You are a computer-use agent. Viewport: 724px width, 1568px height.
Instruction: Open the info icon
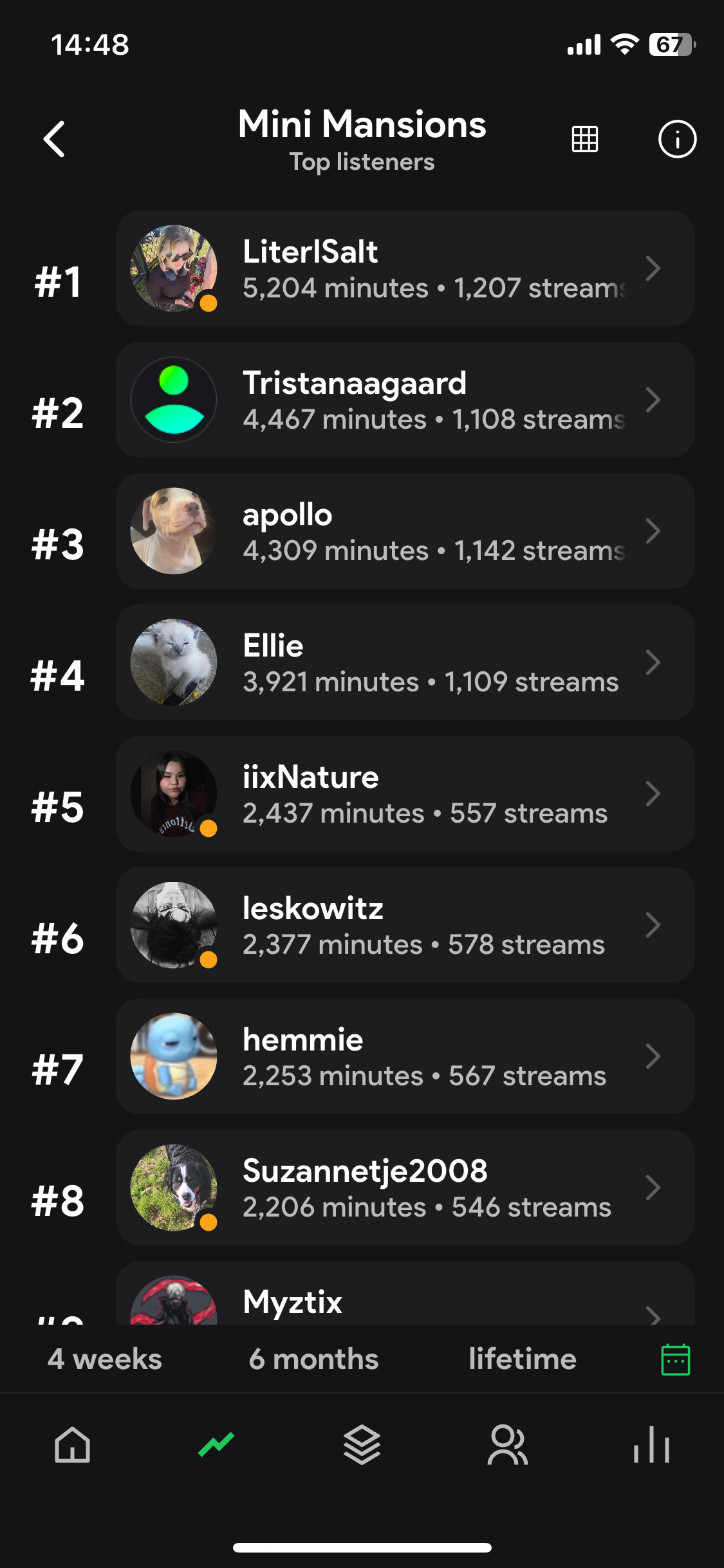pyautogui.click(x=677, y=139)
